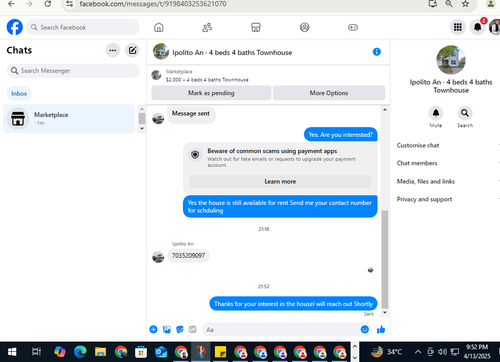The height and width of the screenshot is (362, 500).
Task: Open the emoji picker in message box
Action: click(365, 329)
